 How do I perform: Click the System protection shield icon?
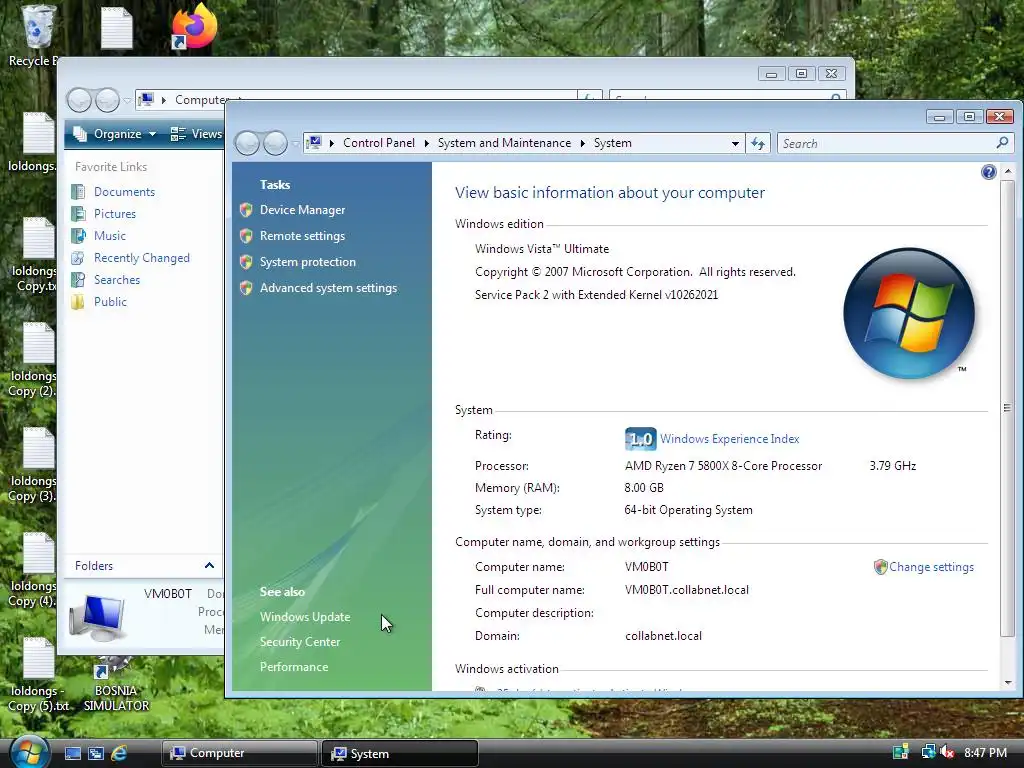point(246,262)
